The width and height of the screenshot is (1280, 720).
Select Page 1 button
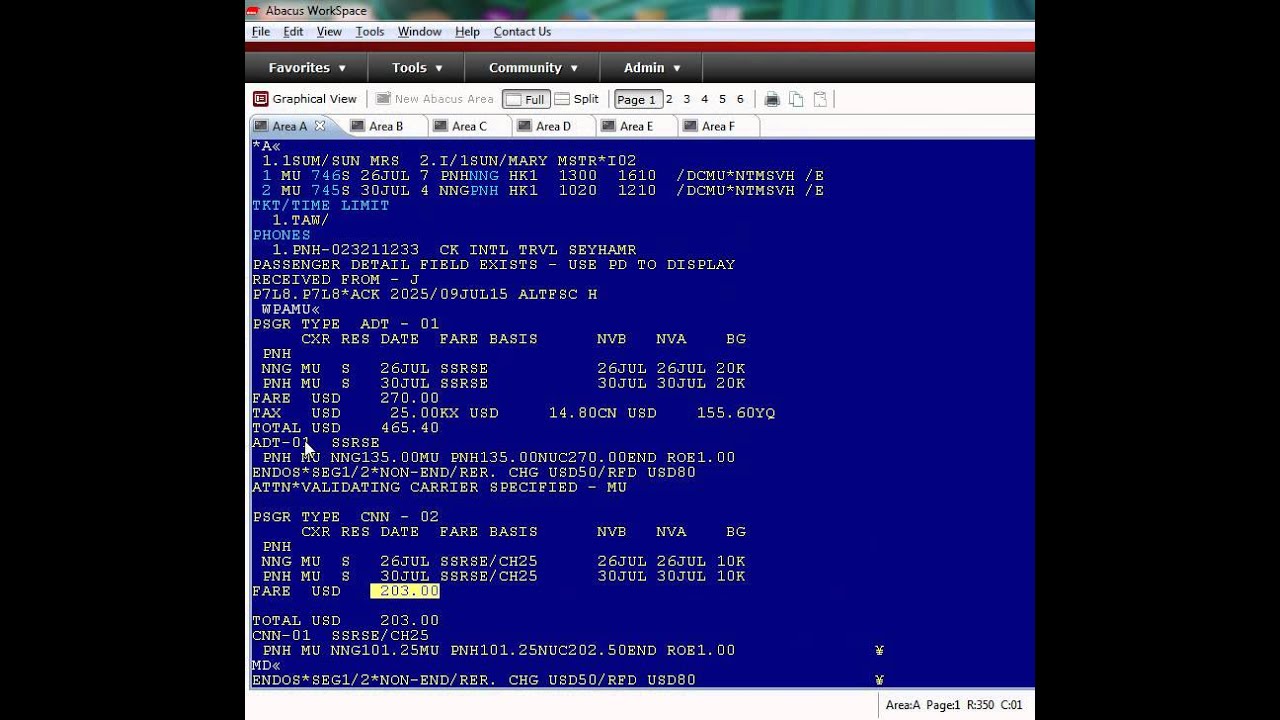pyautogui.click(x=636, y=99)
